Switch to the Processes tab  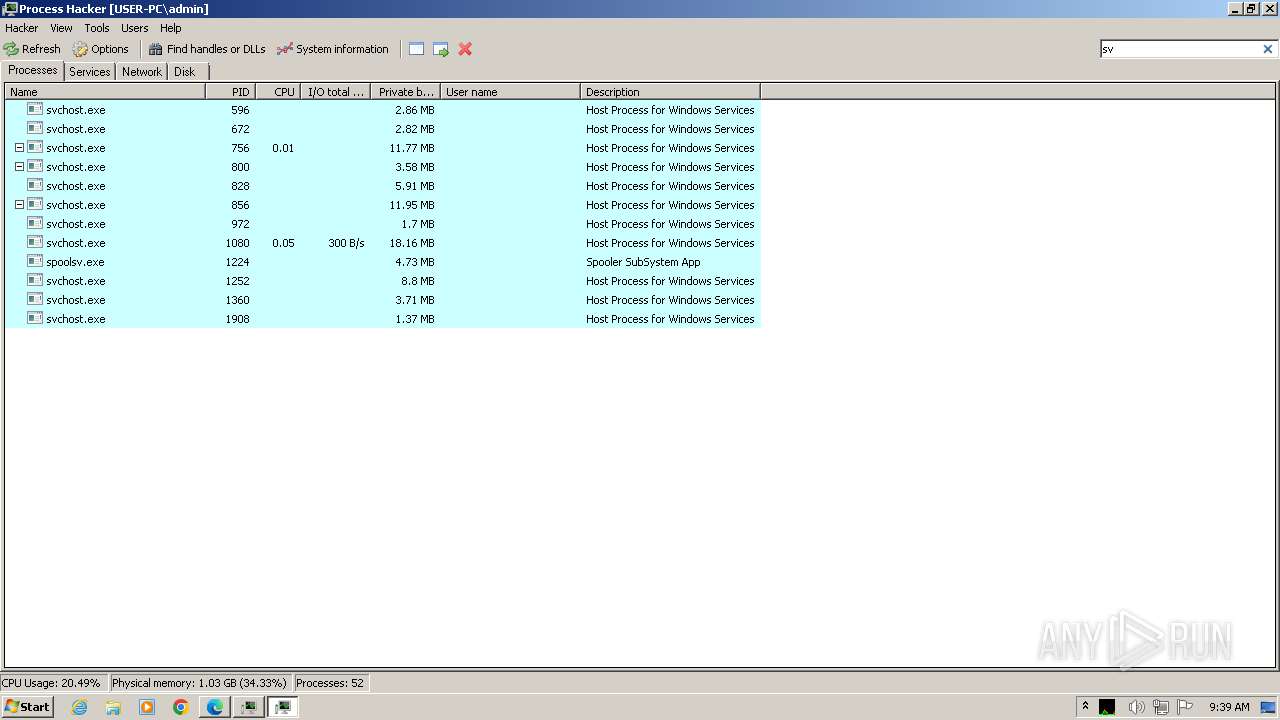pyautogui.click(x=33, y=71)
